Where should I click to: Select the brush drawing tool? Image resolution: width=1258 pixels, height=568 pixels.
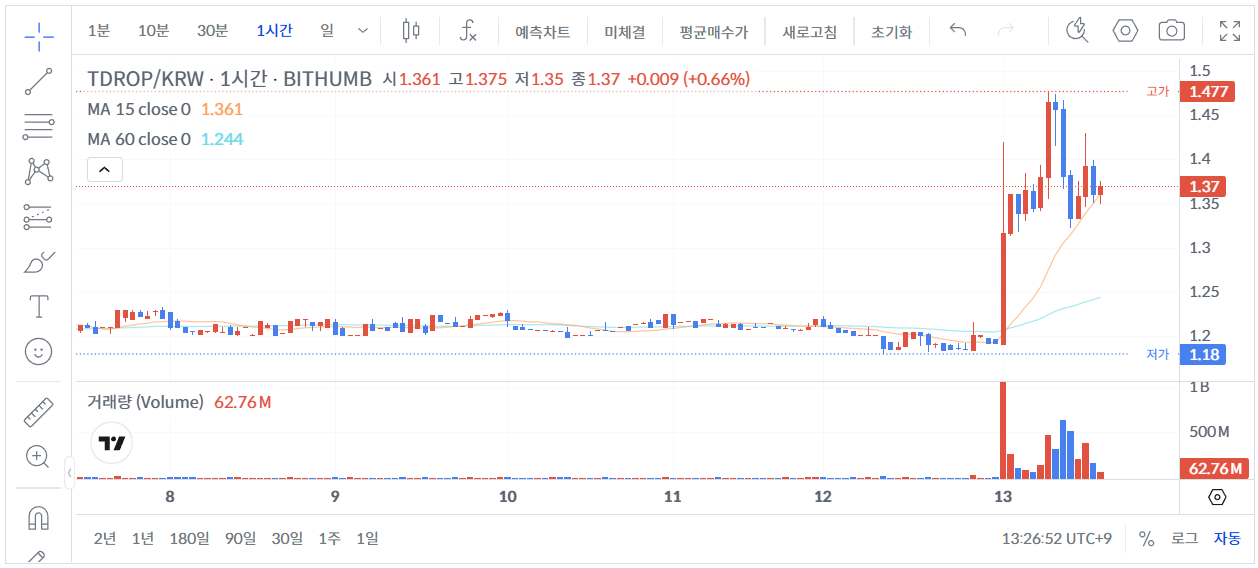(x=39, y=262)
